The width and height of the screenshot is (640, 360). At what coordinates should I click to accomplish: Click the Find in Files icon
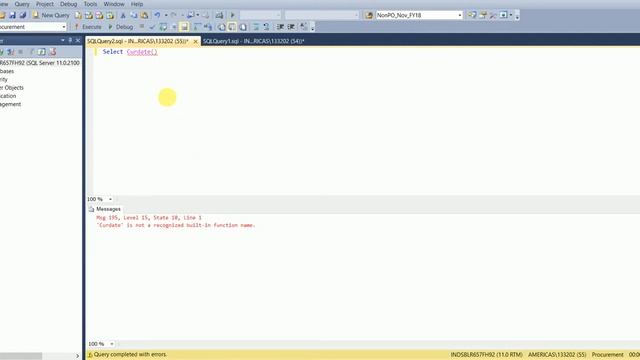pos(369,15)
